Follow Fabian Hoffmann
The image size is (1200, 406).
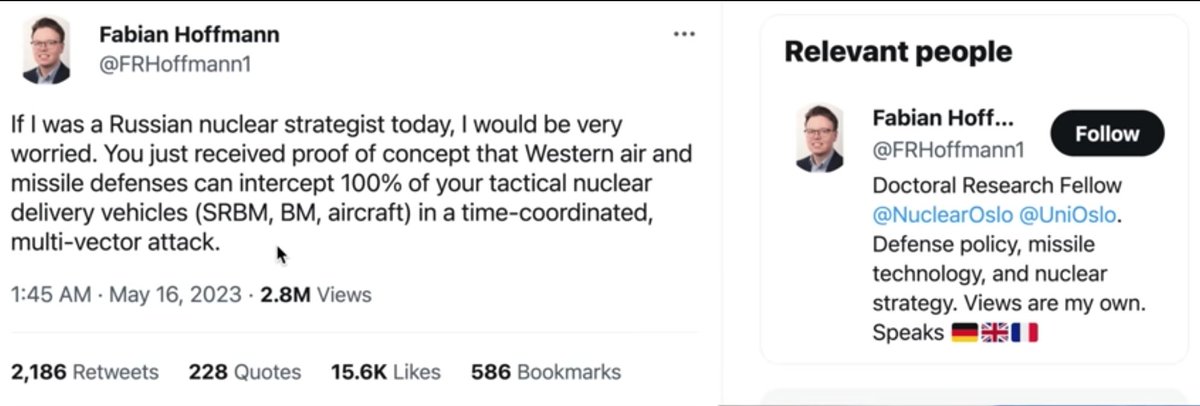click(1107, 134)
